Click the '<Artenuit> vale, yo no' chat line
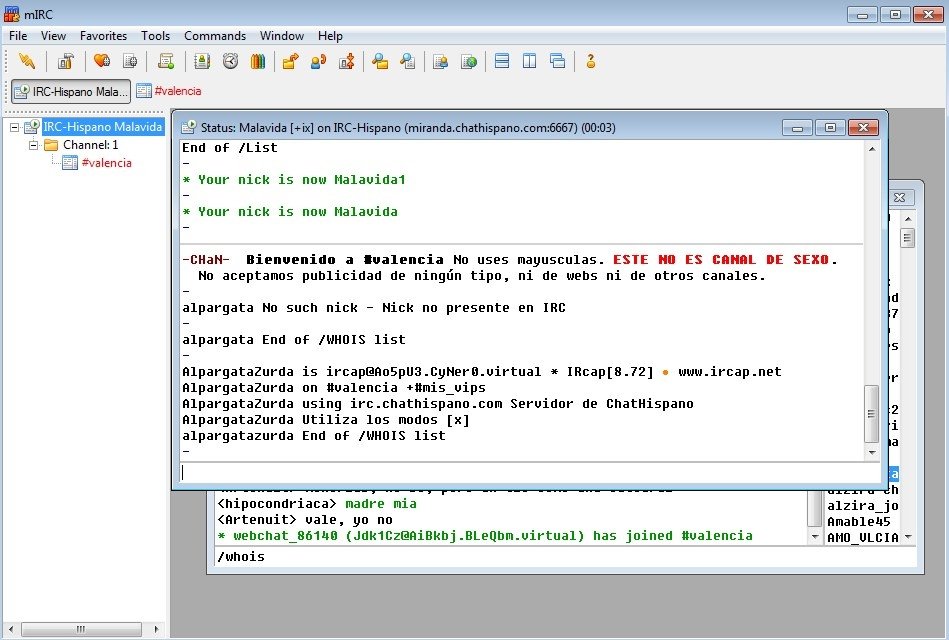The width and height of the screenshot is (949, 640). coord(304,520)
